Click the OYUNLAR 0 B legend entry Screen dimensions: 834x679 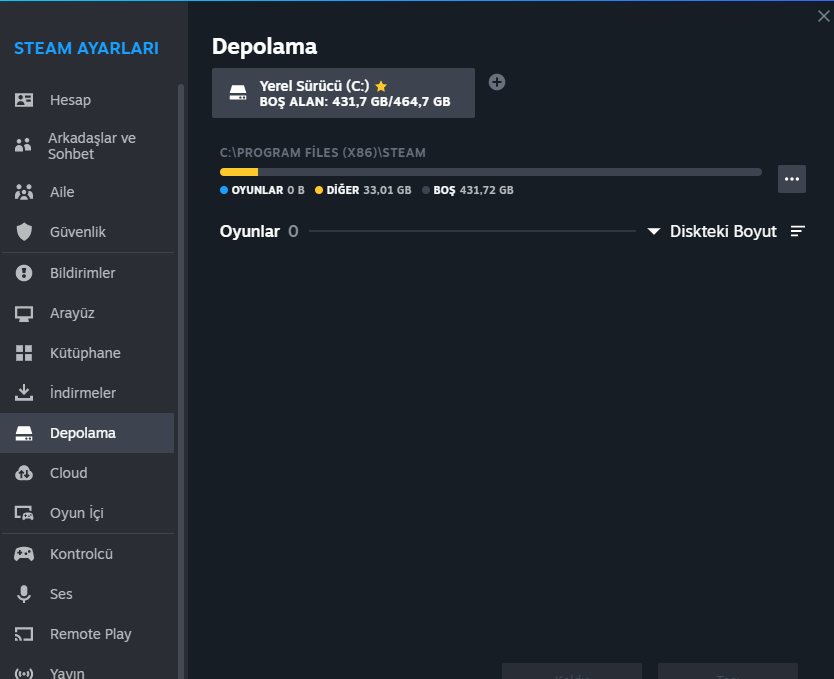tap(262, 190)
